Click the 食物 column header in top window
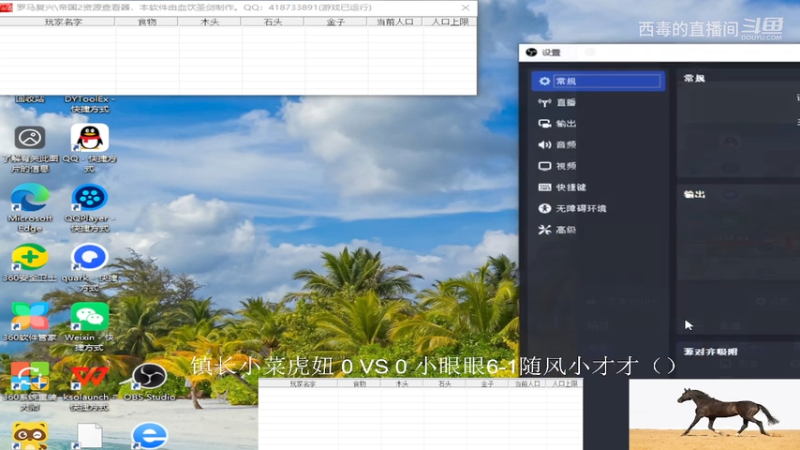This screenshot has width=800, height=450. [x=147, y=22]
